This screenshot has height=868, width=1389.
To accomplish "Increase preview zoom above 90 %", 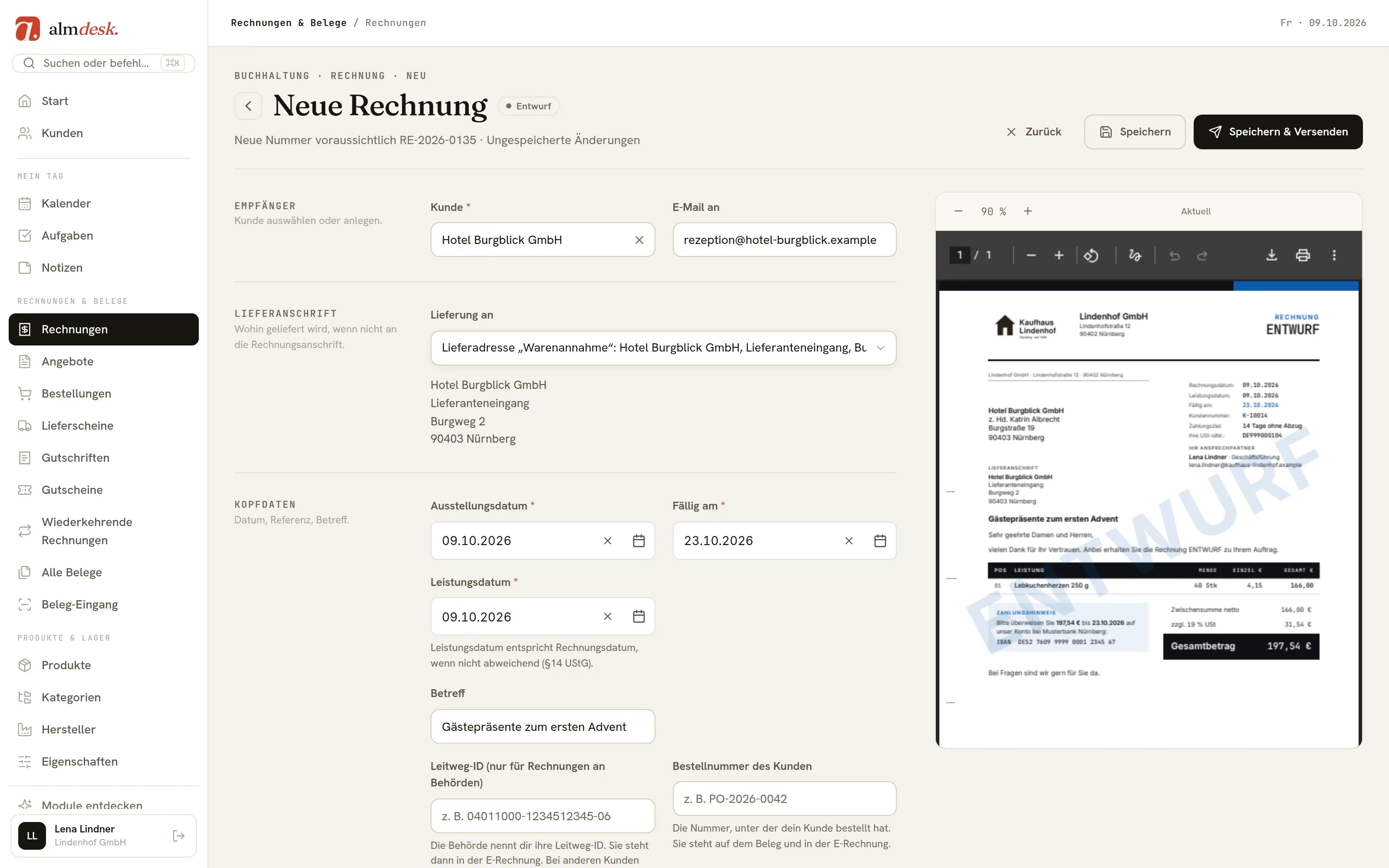I will (1027, 211).
